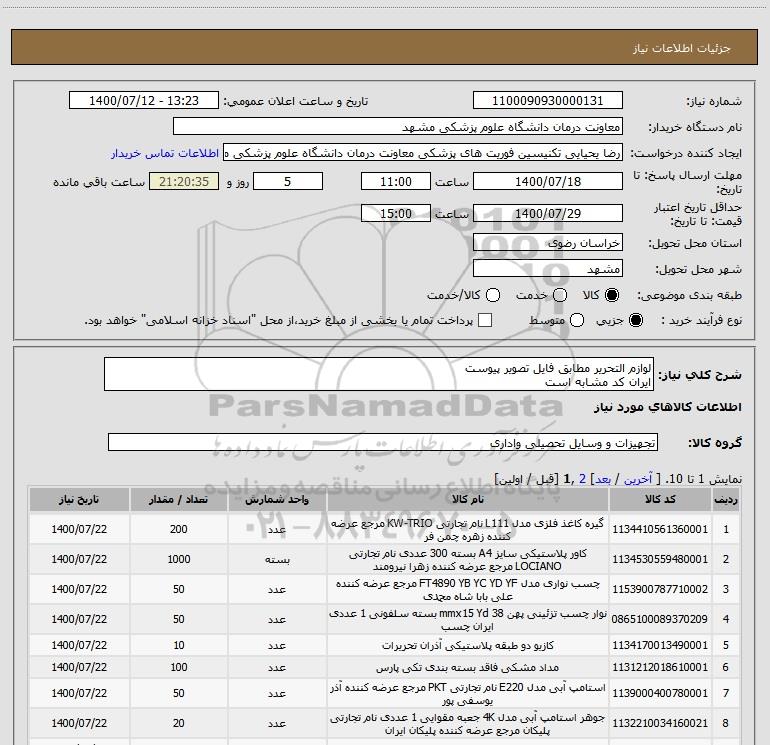Click the تعداد / مقدار column header
Image resolution: width=770 pixels, height=745 pixels.
[179, 499]
